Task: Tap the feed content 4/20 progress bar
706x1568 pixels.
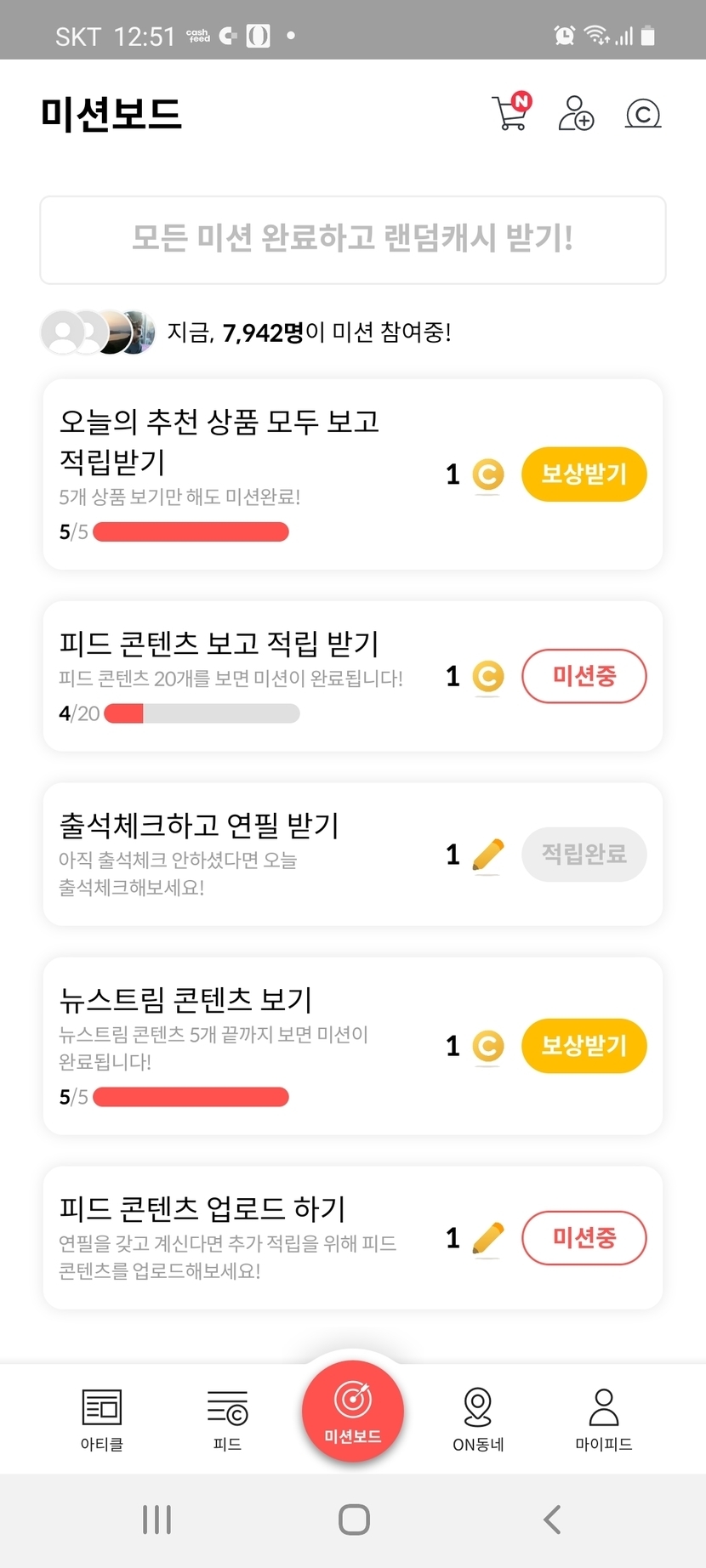Action: tap(202, 713)
